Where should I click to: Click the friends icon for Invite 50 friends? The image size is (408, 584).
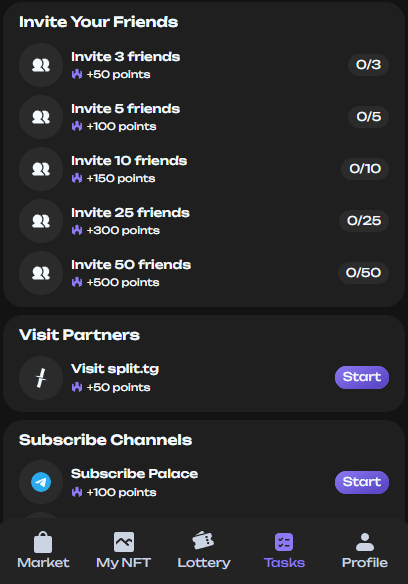(41, 273)
